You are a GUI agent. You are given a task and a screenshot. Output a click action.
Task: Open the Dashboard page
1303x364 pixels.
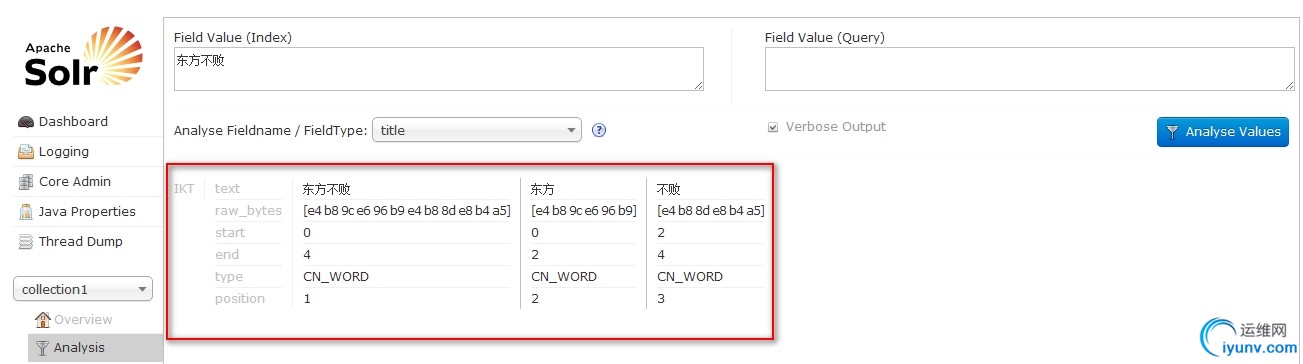(x=73, y=122)
